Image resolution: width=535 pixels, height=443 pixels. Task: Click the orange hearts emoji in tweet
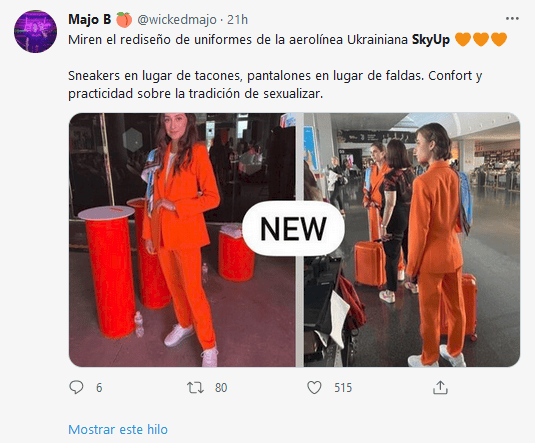481,39
